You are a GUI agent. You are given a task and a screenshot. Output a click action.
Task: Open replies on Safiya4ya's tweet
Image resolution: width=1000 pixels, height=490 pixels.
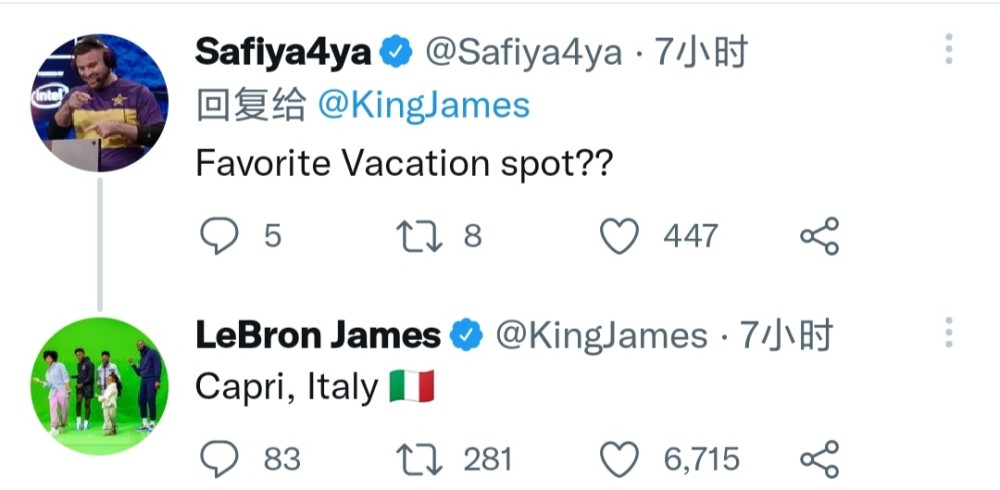tap(219, 236)
